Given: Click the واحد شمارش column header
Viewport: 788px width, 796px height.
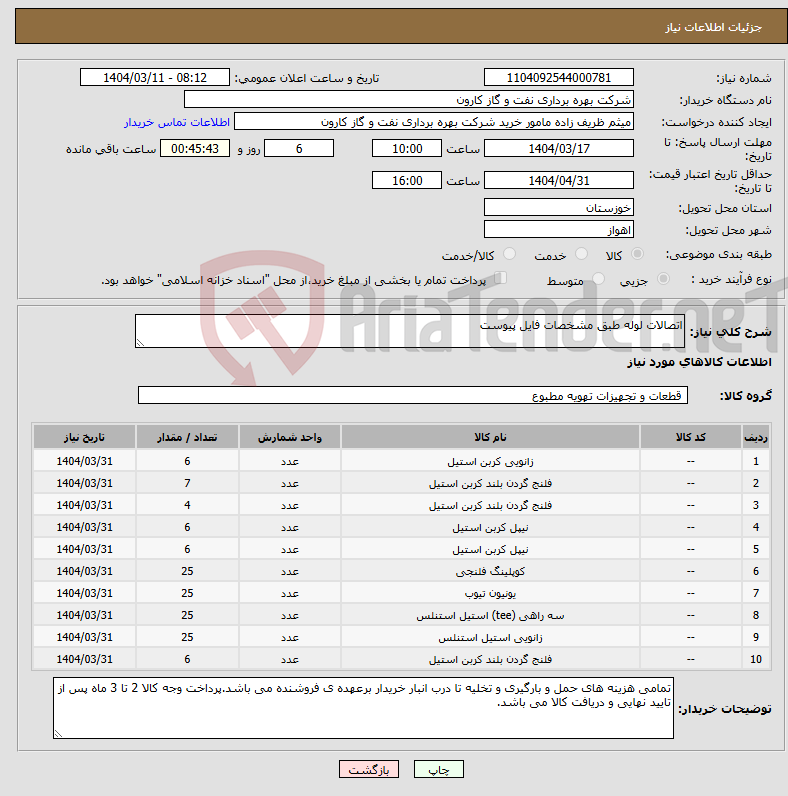Looking at the screenshot, I should pyautogui.click(x=289, y=437).
